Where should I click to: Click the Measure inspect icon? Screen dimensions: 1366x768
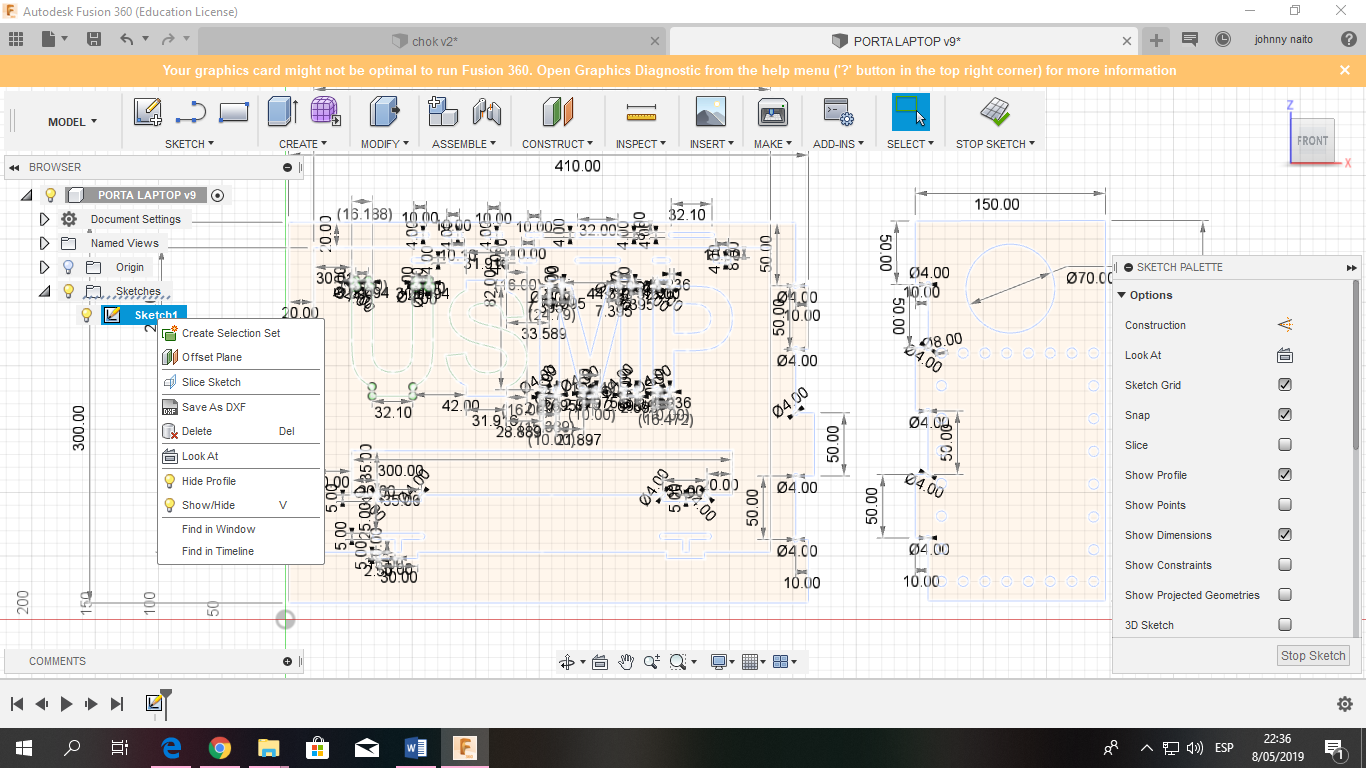pyautogui.click(x=641, y=112)
